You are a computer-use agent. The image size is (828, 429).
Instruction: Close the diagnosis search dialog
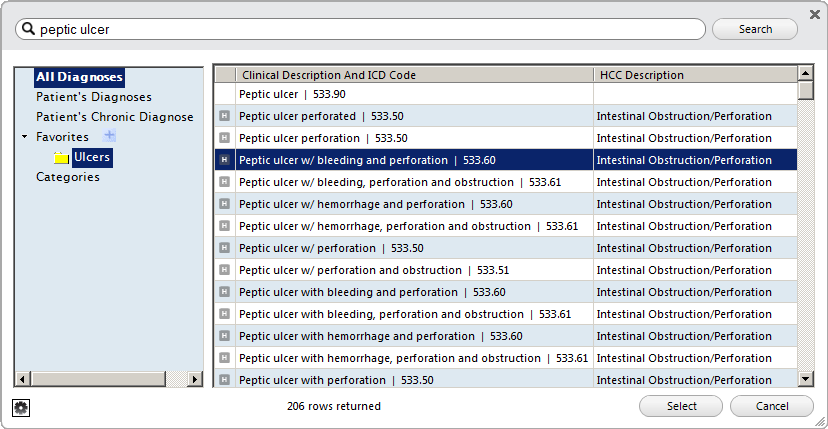coord(815,15)
